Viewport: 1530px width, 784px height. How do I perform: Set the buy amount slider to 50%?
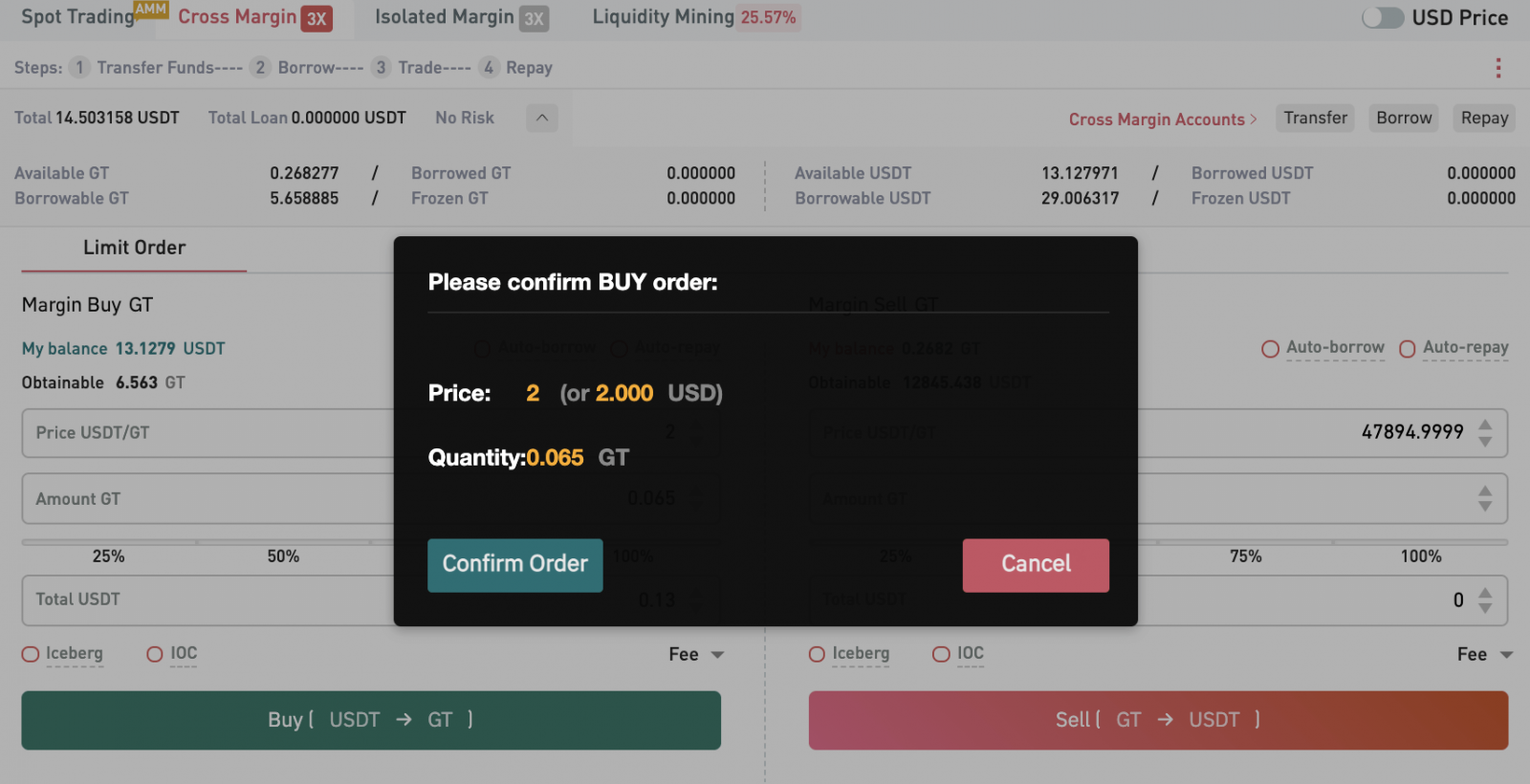(283, 556)
